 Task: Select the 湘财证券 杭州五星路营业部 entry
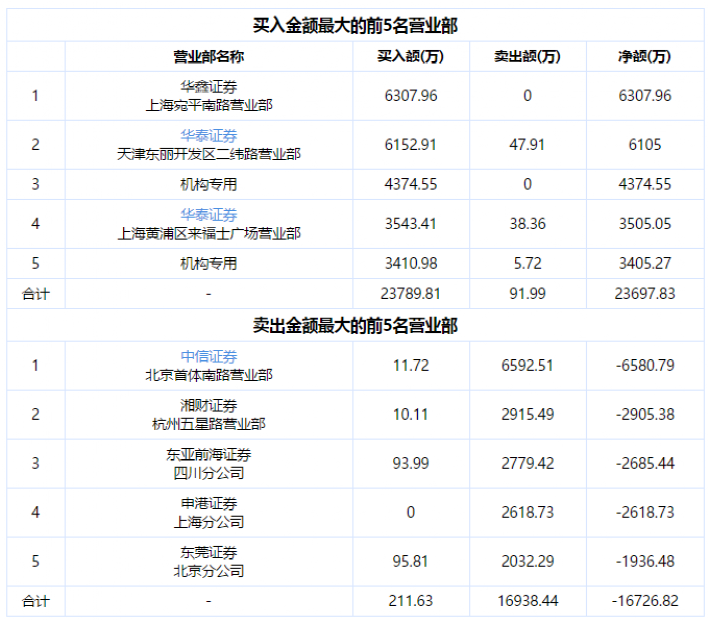209,415
